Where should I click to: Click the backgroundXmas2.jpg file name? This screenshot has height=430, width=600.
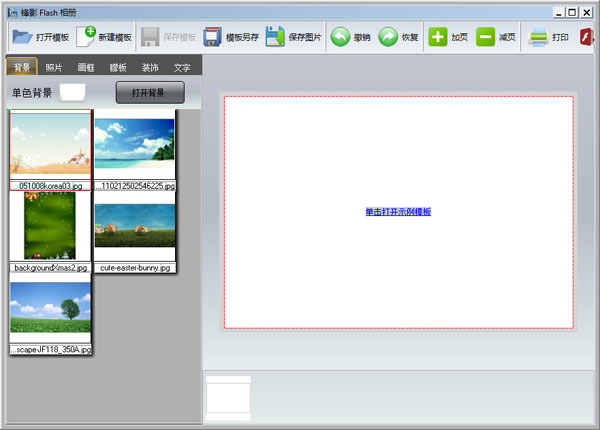click(51, 268)
